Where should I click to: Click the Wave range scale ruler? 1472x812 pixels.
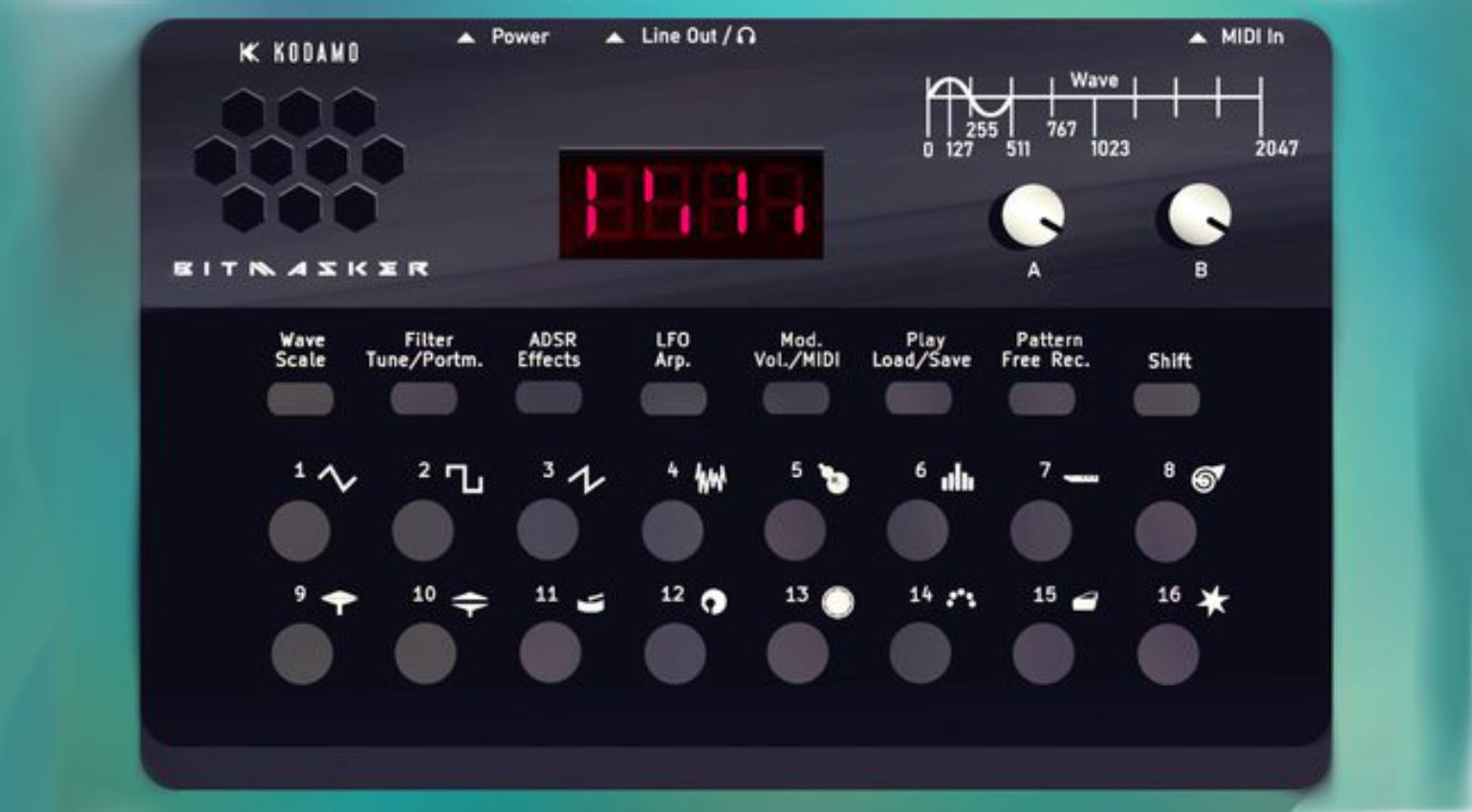[1094, 105]
